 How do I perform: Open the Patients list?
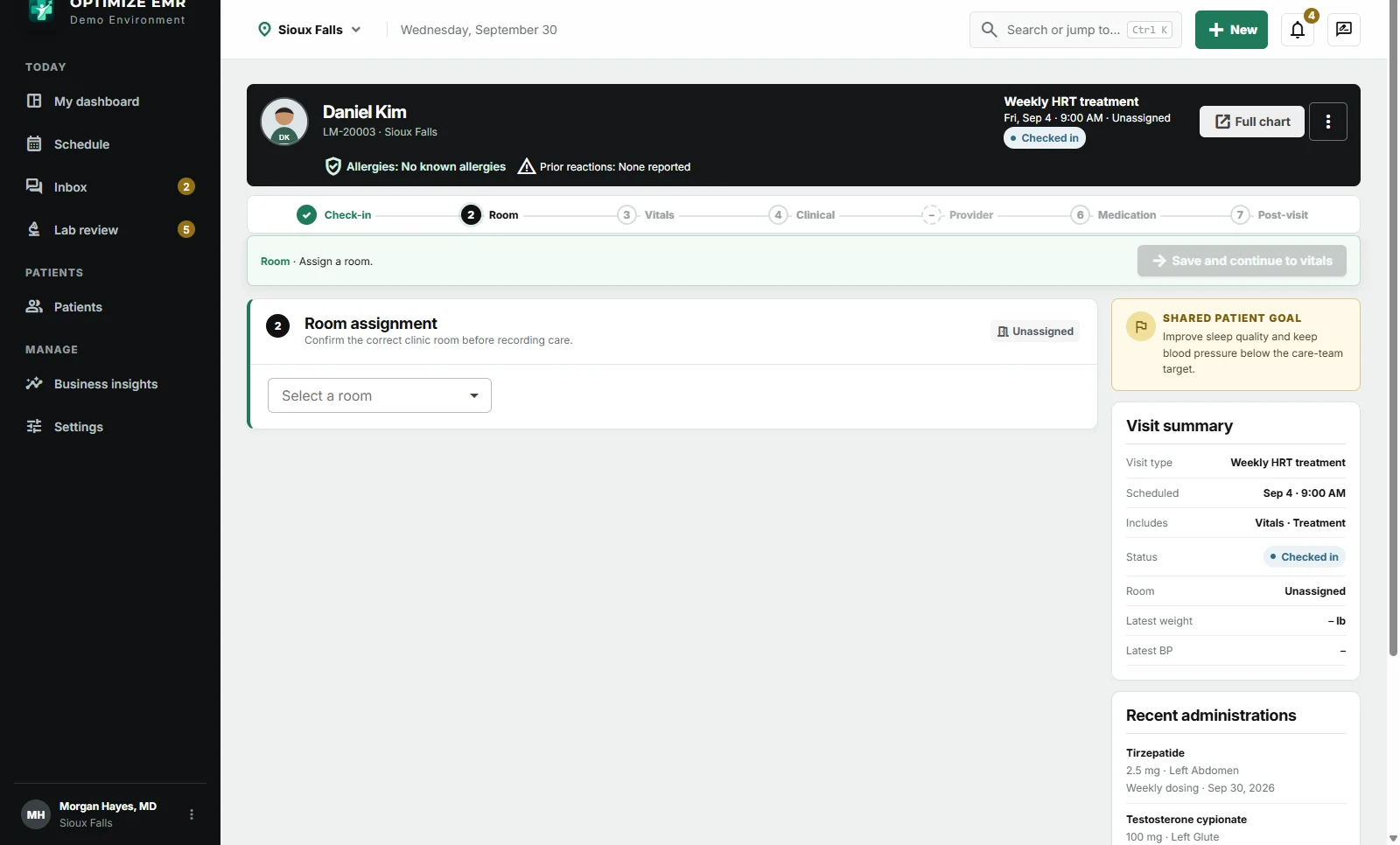[x=110, y=307]
